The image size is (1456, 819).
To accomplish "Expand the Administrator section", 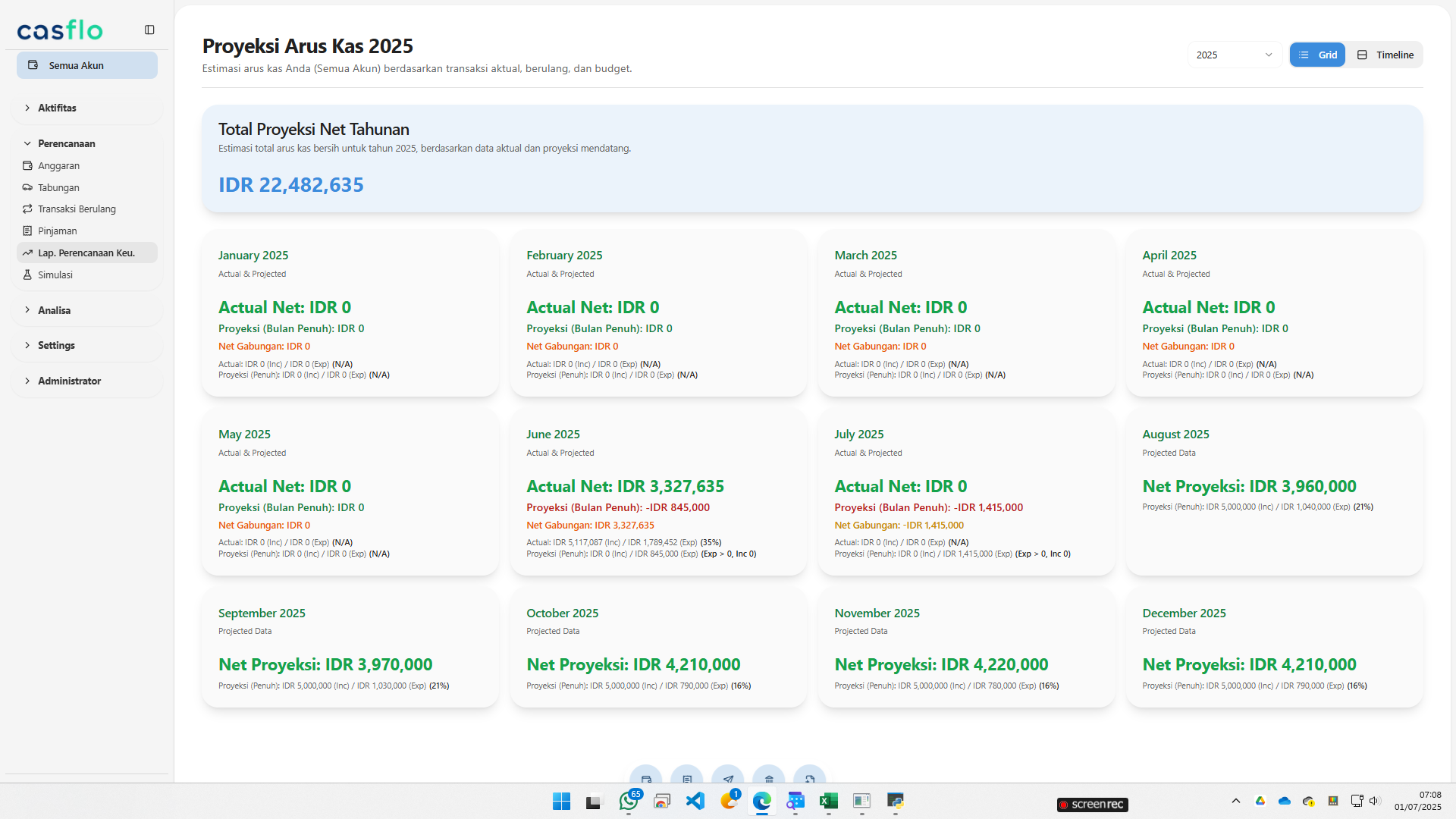I will coord(69,381).
